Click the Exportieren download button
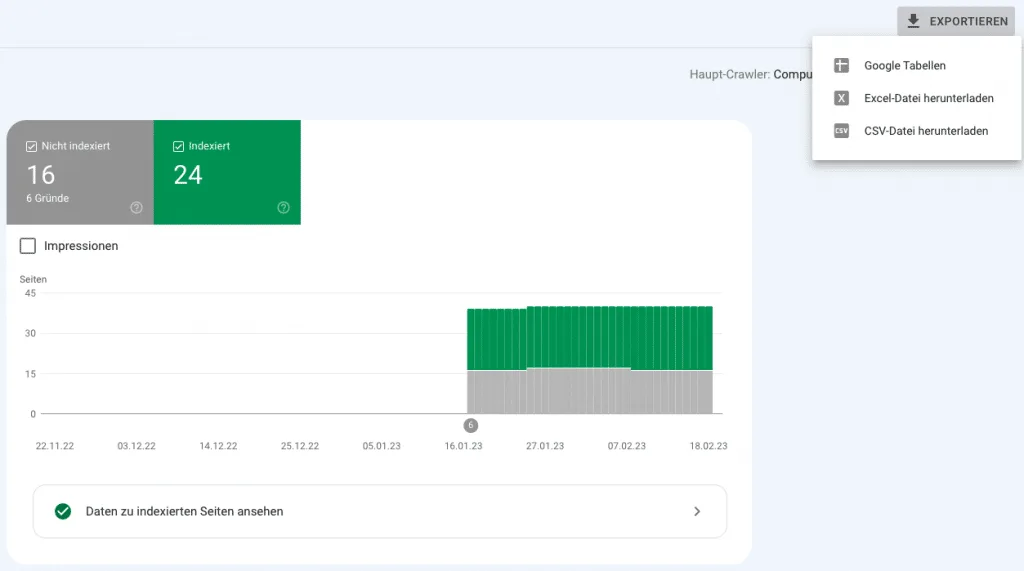The width and height of the screenshot is (1024, 571). [955, 21]
